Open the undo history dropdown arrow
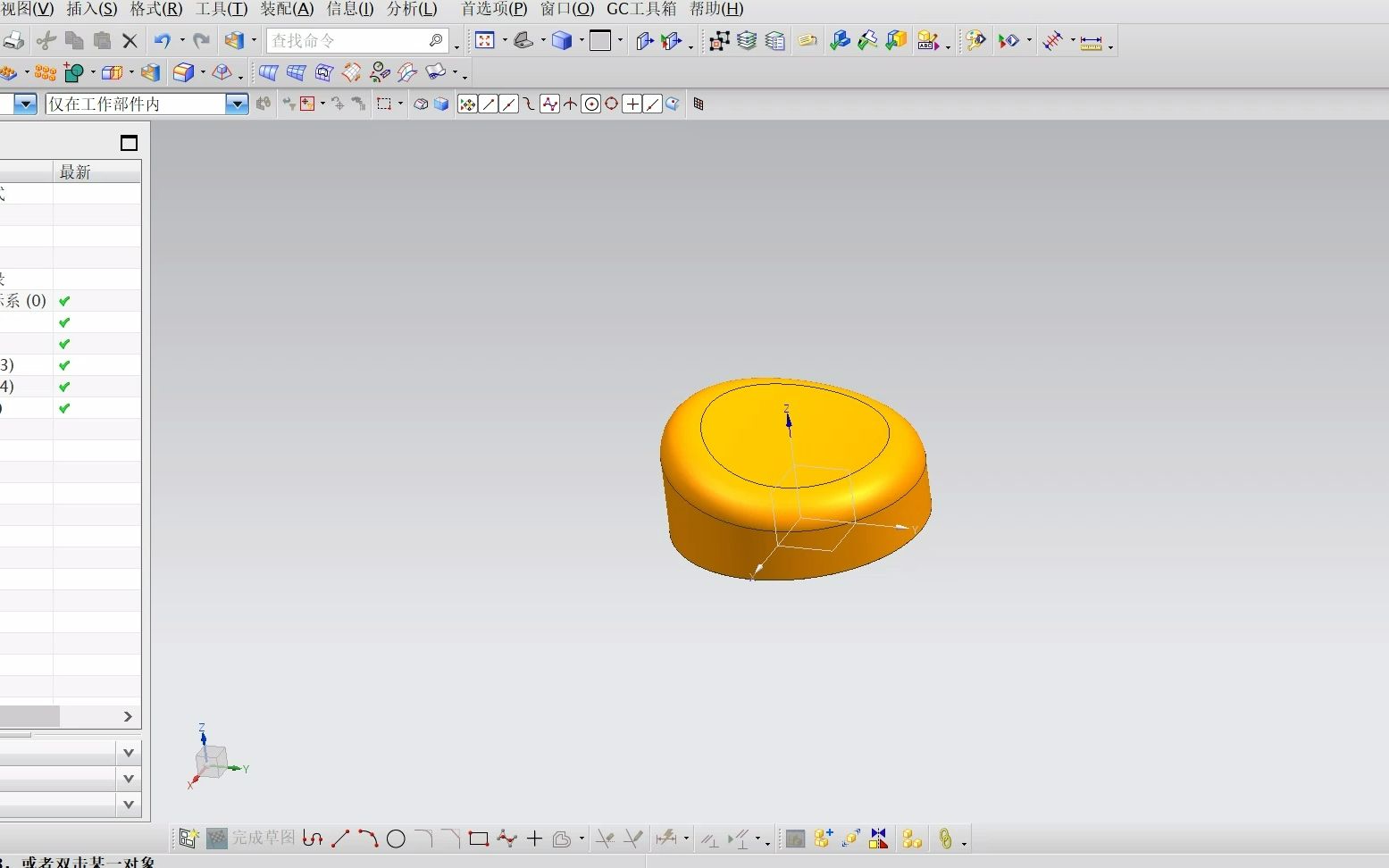Image resolution: width=1389 pixels, height=868 pixels. pos(182,40)
